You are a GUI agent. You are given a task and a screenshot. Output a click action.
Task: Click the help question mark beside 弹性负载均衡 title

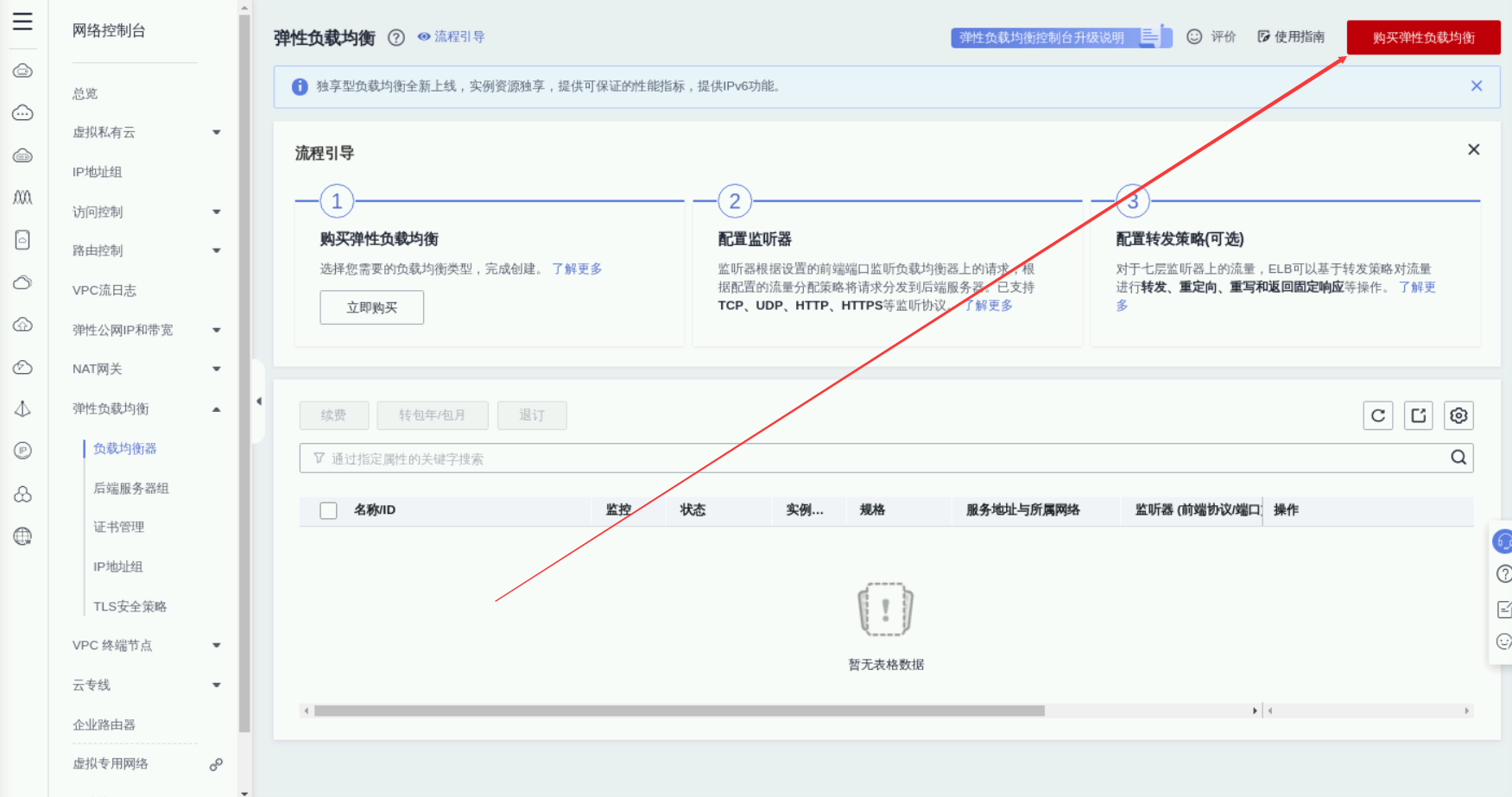[x=396, y=37]
